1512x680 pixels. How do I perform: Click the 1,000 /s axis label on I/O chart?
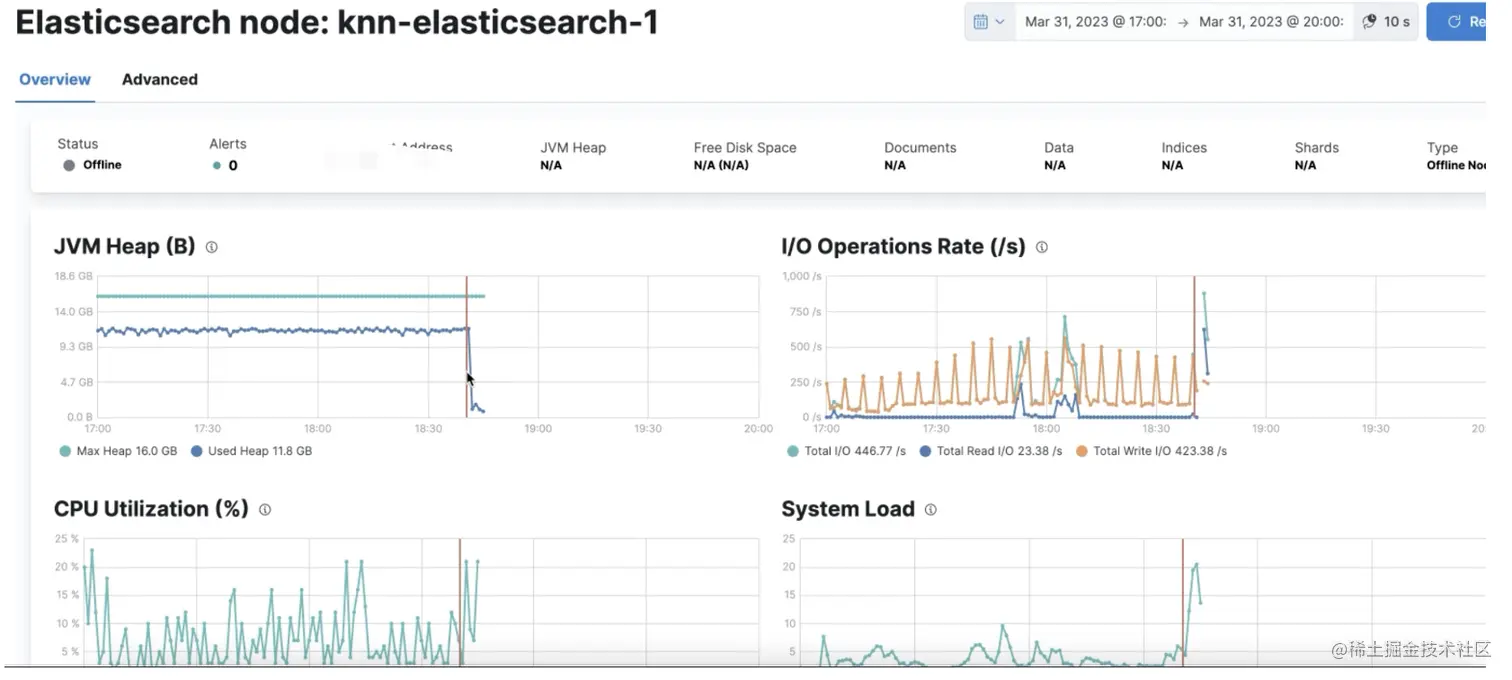coord(802,276)
